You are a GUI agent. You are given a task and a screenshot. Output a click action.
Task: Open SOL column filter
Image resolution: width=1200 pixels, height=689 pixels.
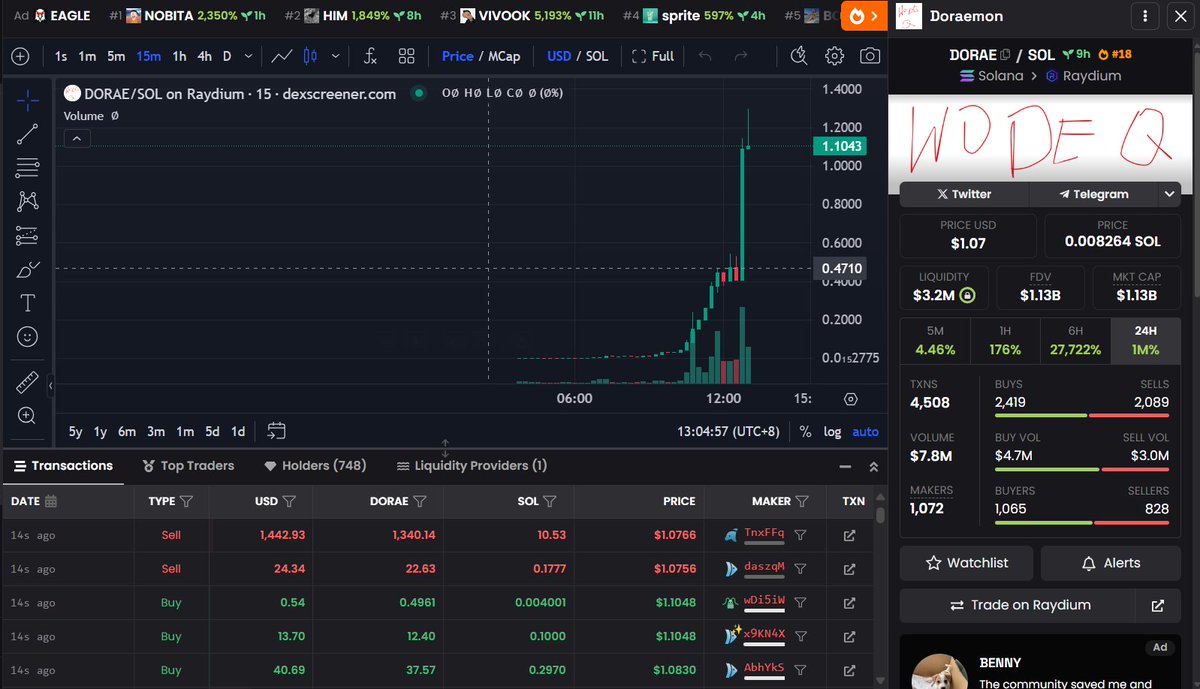tap(550, 501)
